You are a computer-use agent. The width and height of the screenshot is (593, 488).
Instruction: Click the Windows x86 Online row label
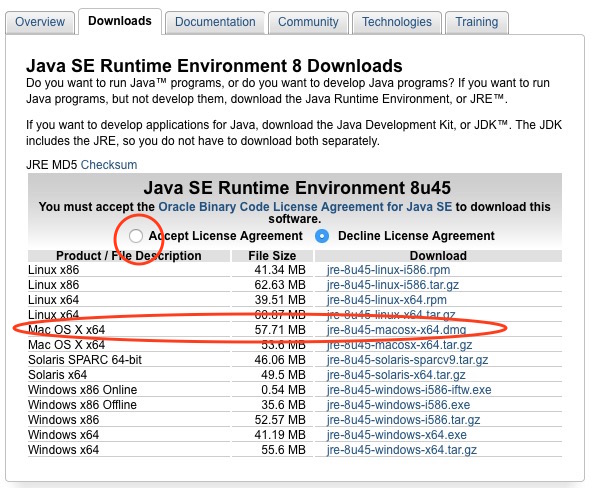coord(82,390)
